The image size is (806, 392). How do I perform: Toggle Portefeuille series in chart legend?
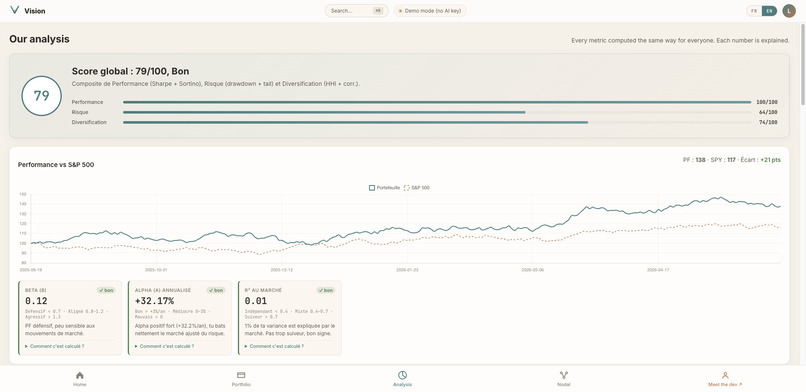click(384, 188)
